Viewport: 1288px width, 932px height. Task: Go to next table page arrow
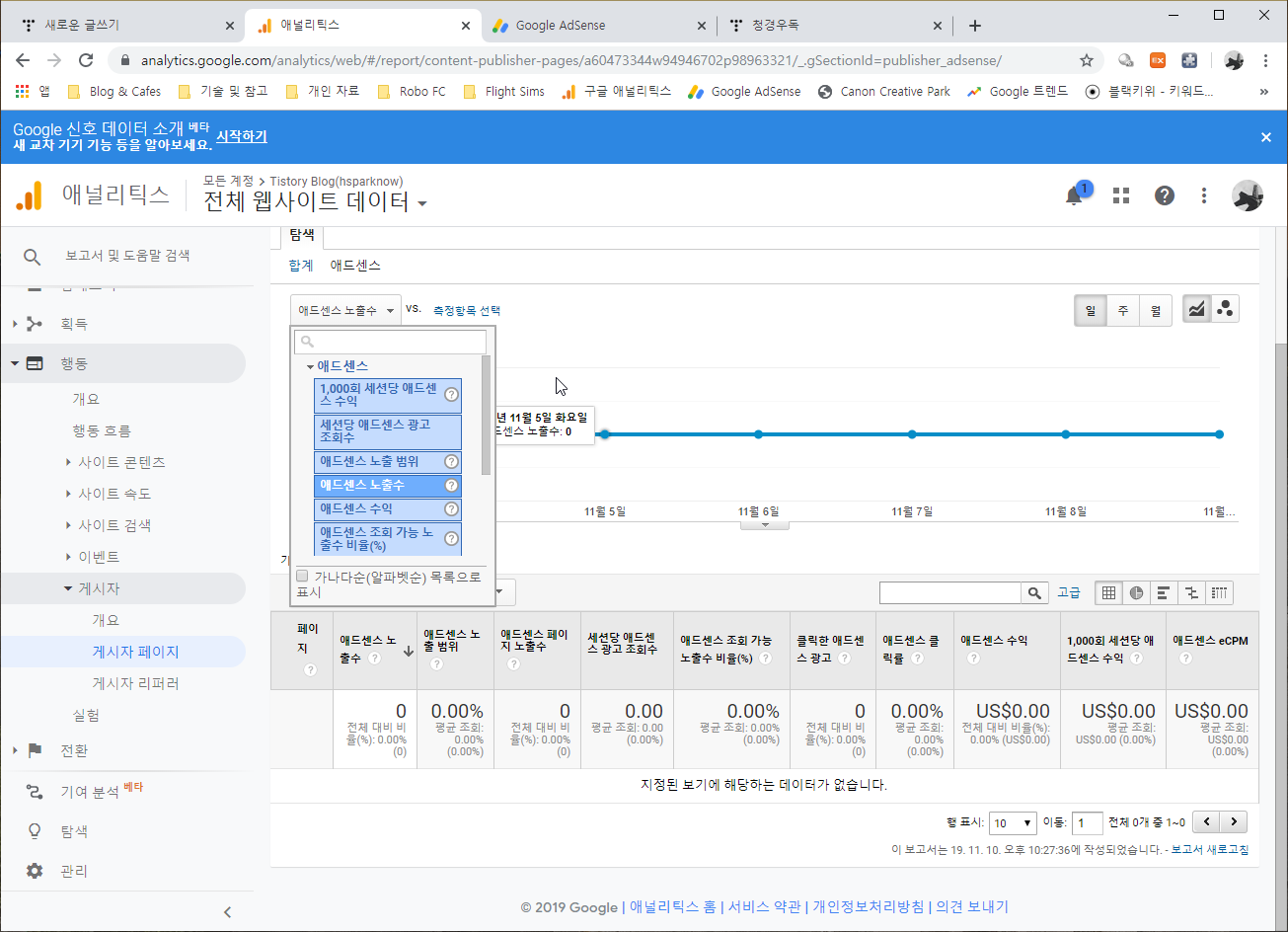[1234, 821]
